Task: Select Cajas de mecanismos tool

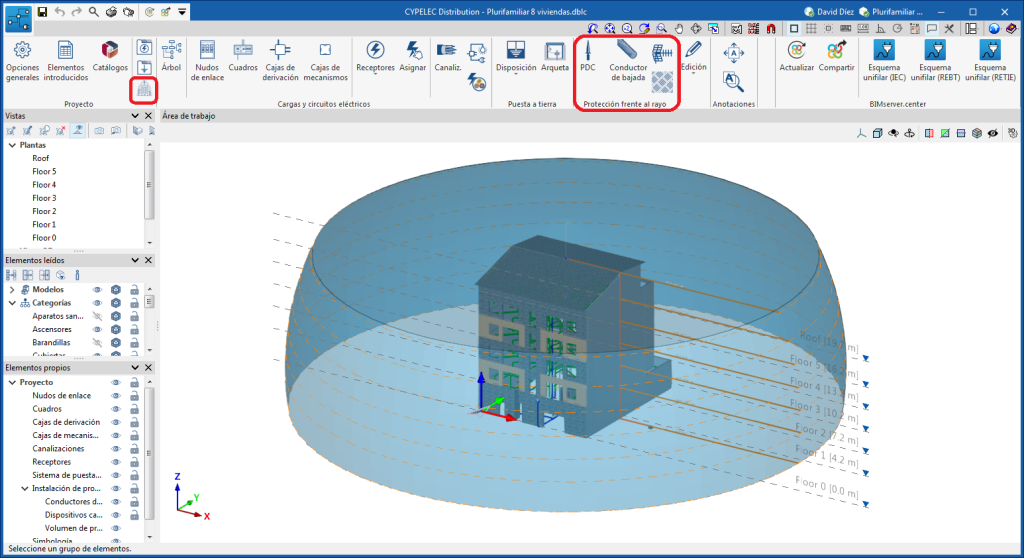Action: tap(325, 61)
